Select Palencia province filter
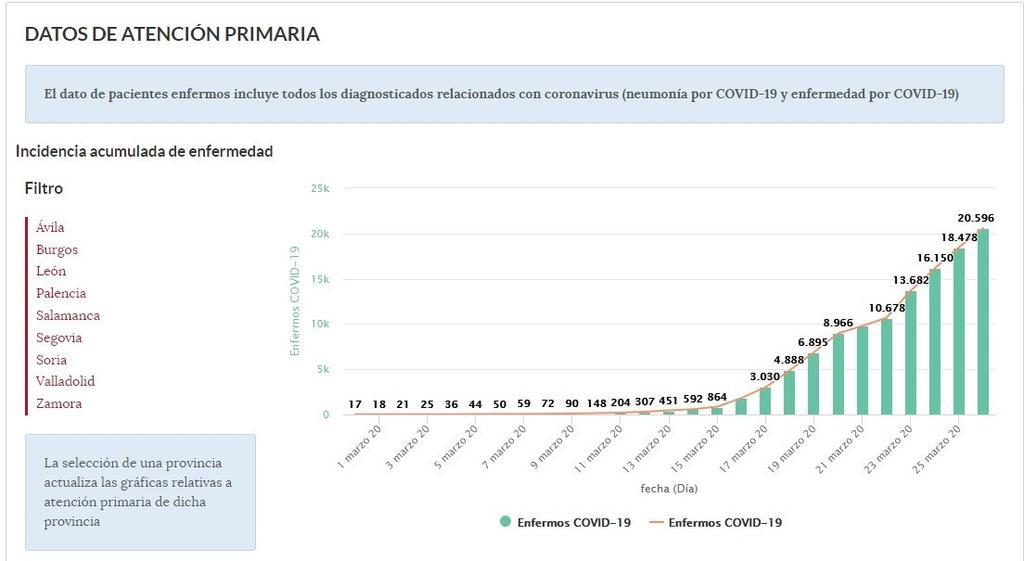Viewport: 1024px width, 561px height. pyautogui.click(x=61, y=294)
